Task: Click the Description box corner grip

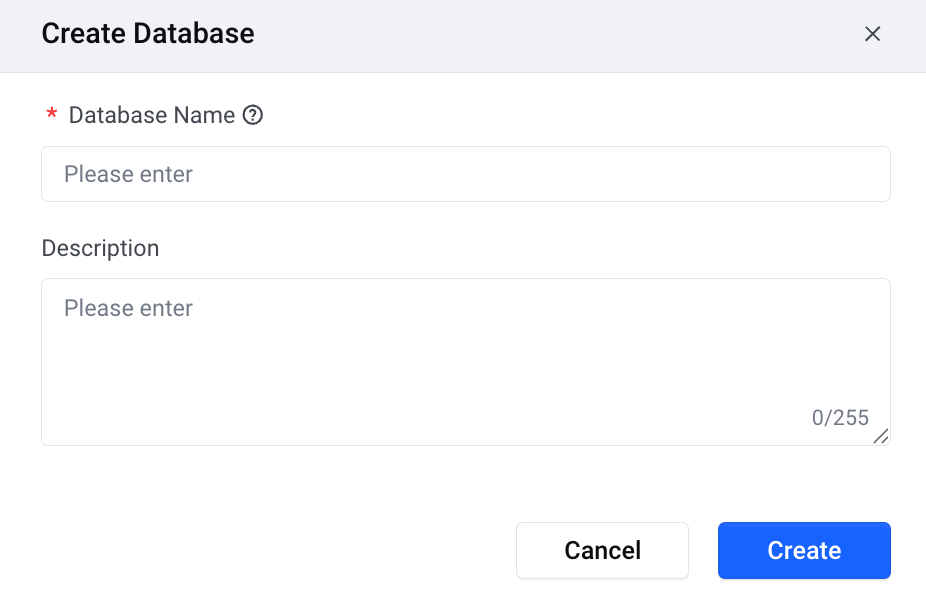Action: tap(880, 436)
